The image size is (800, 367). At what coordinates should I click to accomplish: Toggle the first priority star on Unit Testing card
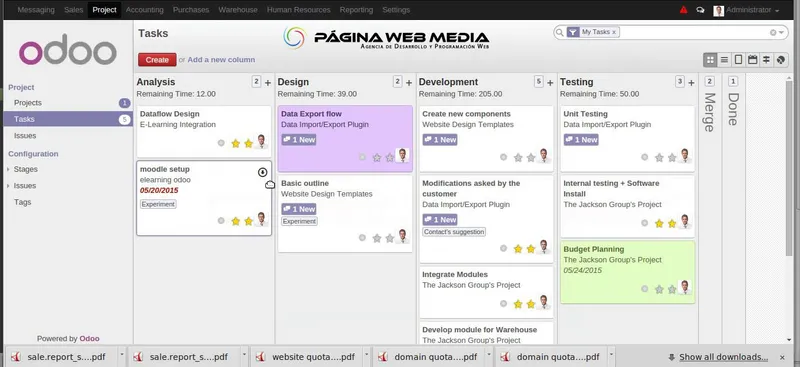click(x=659, y=158)
